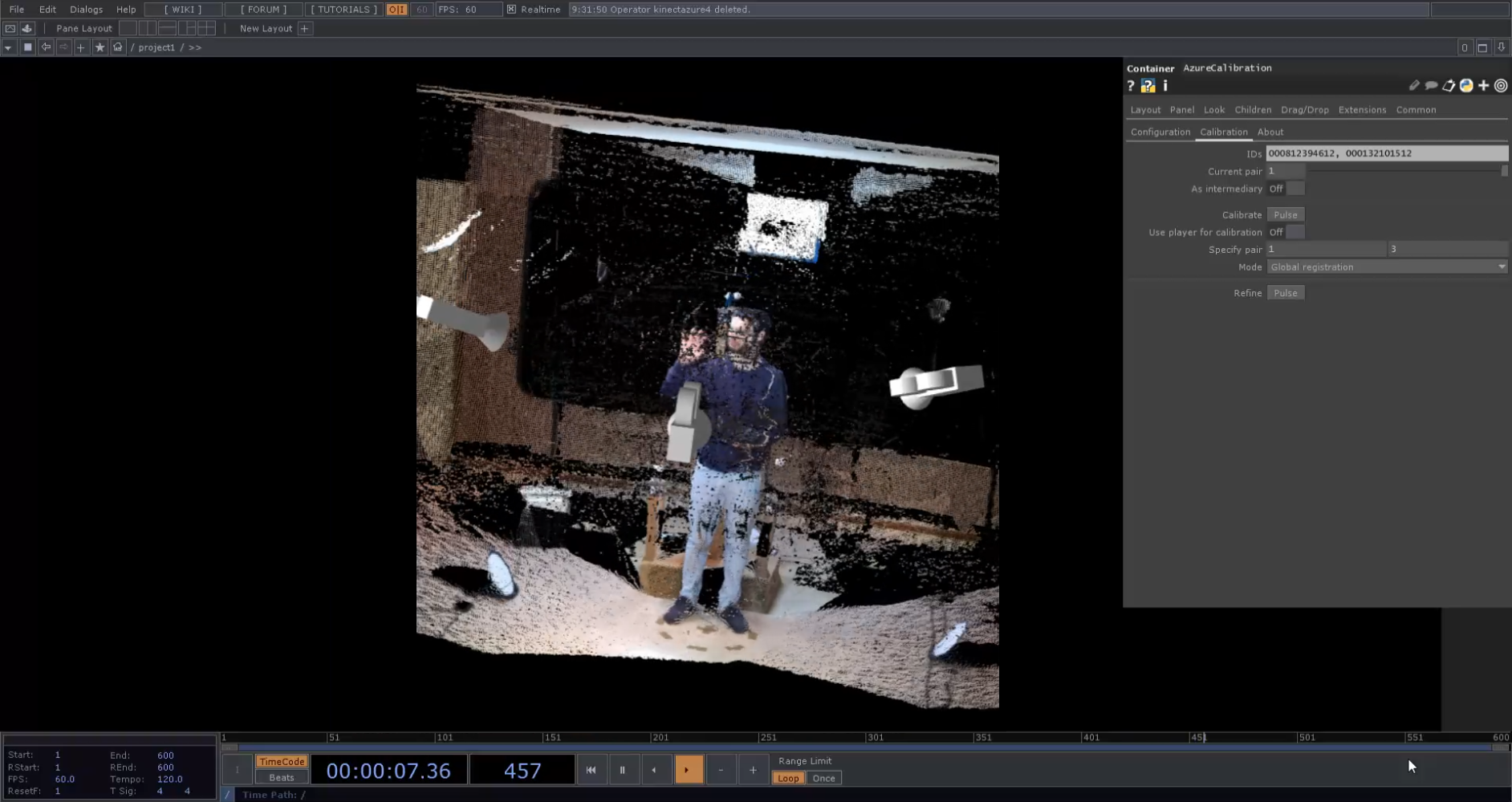The image size is (1512, 802).
Task: Click the copy parameters clipboard icon
Action: 1449,86
